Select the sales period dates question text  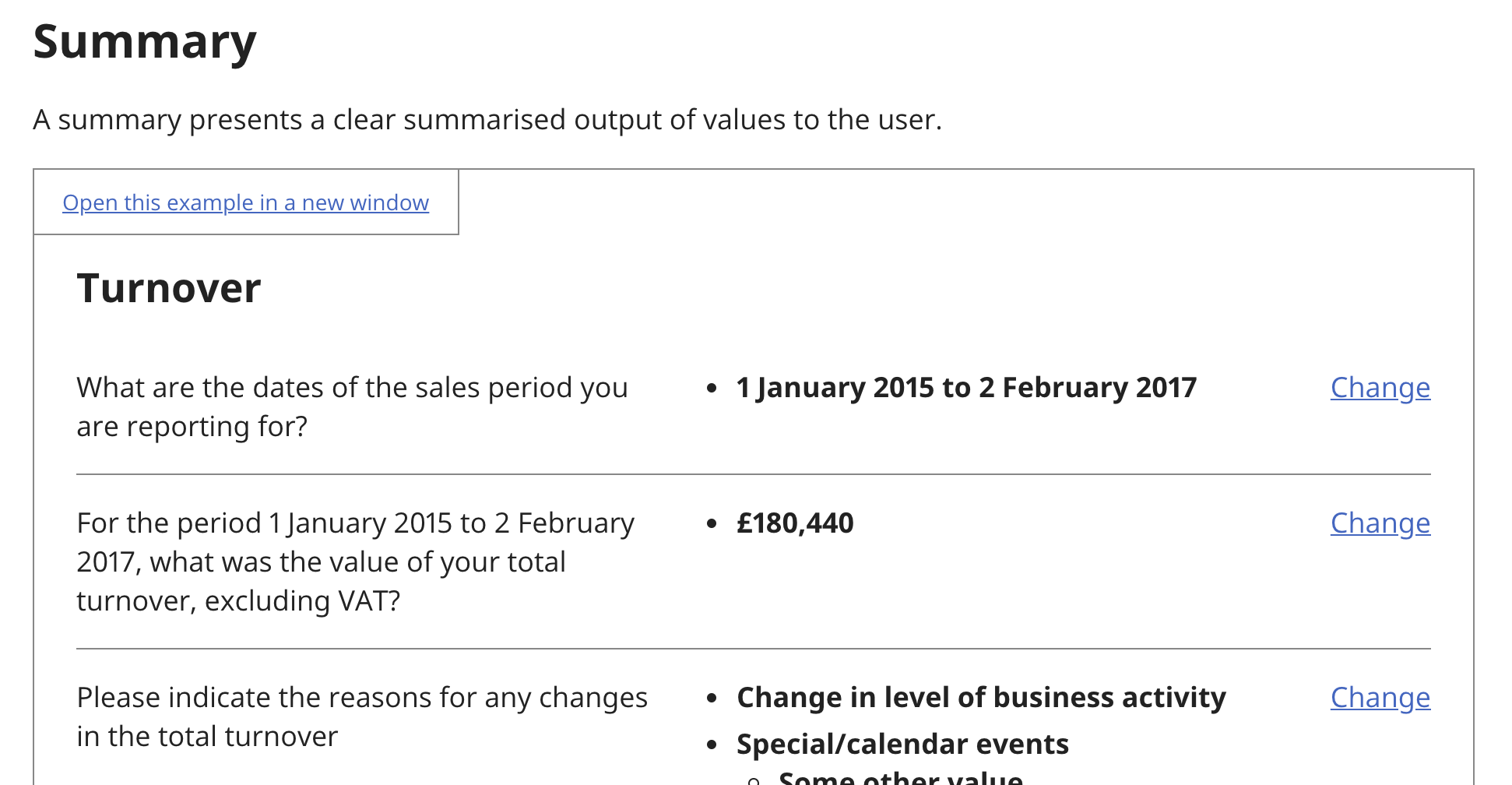pos(352,407)
